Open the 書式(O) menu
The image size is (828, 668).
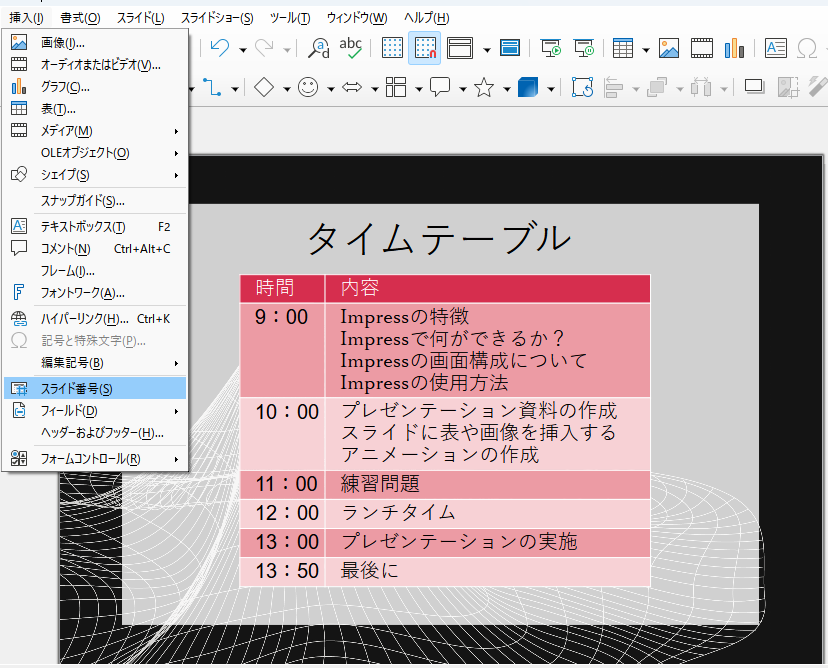80,18
